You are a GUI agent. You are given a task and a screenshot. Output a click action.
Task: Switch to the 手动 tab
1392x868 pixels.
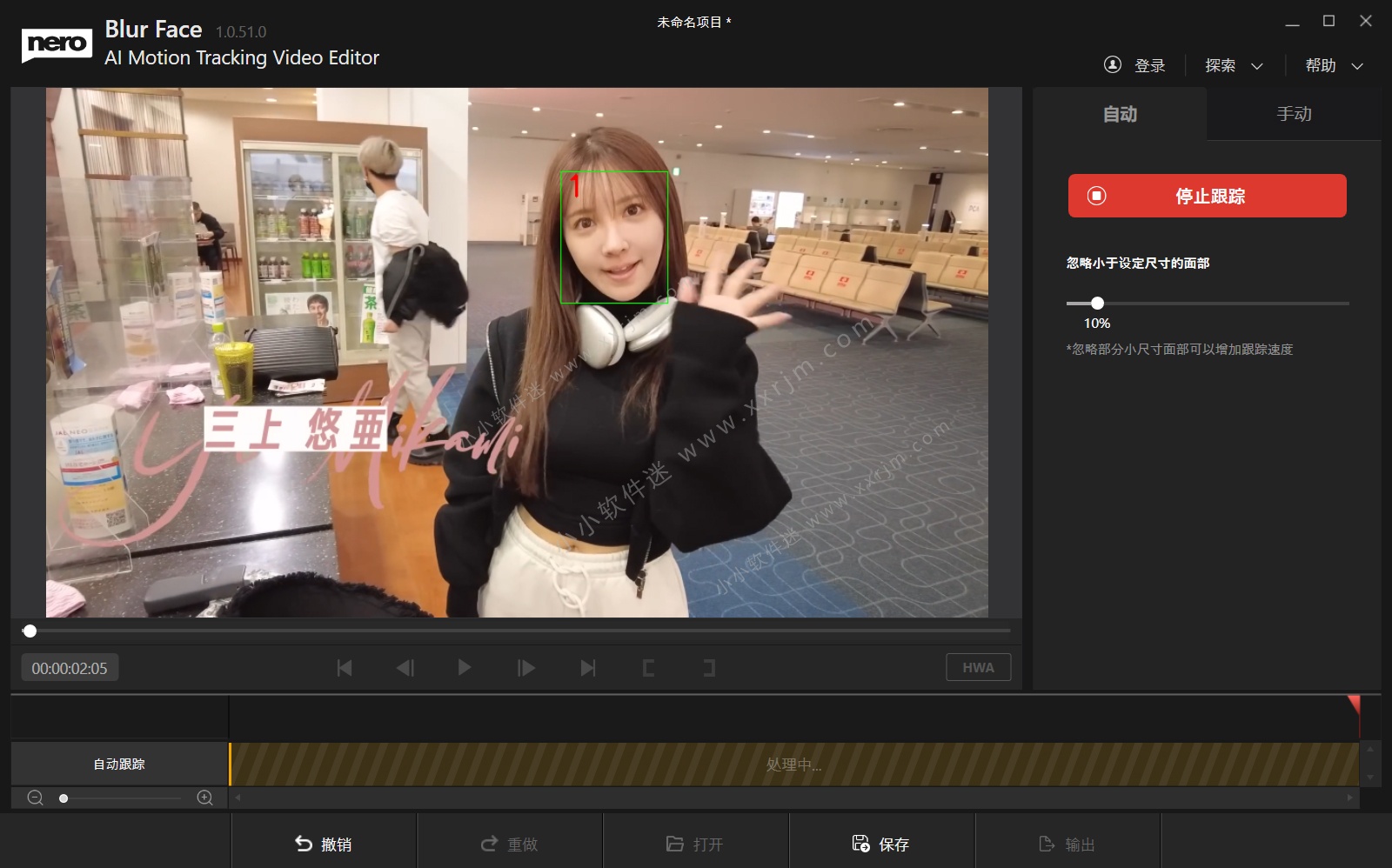tap(1294, 114)
